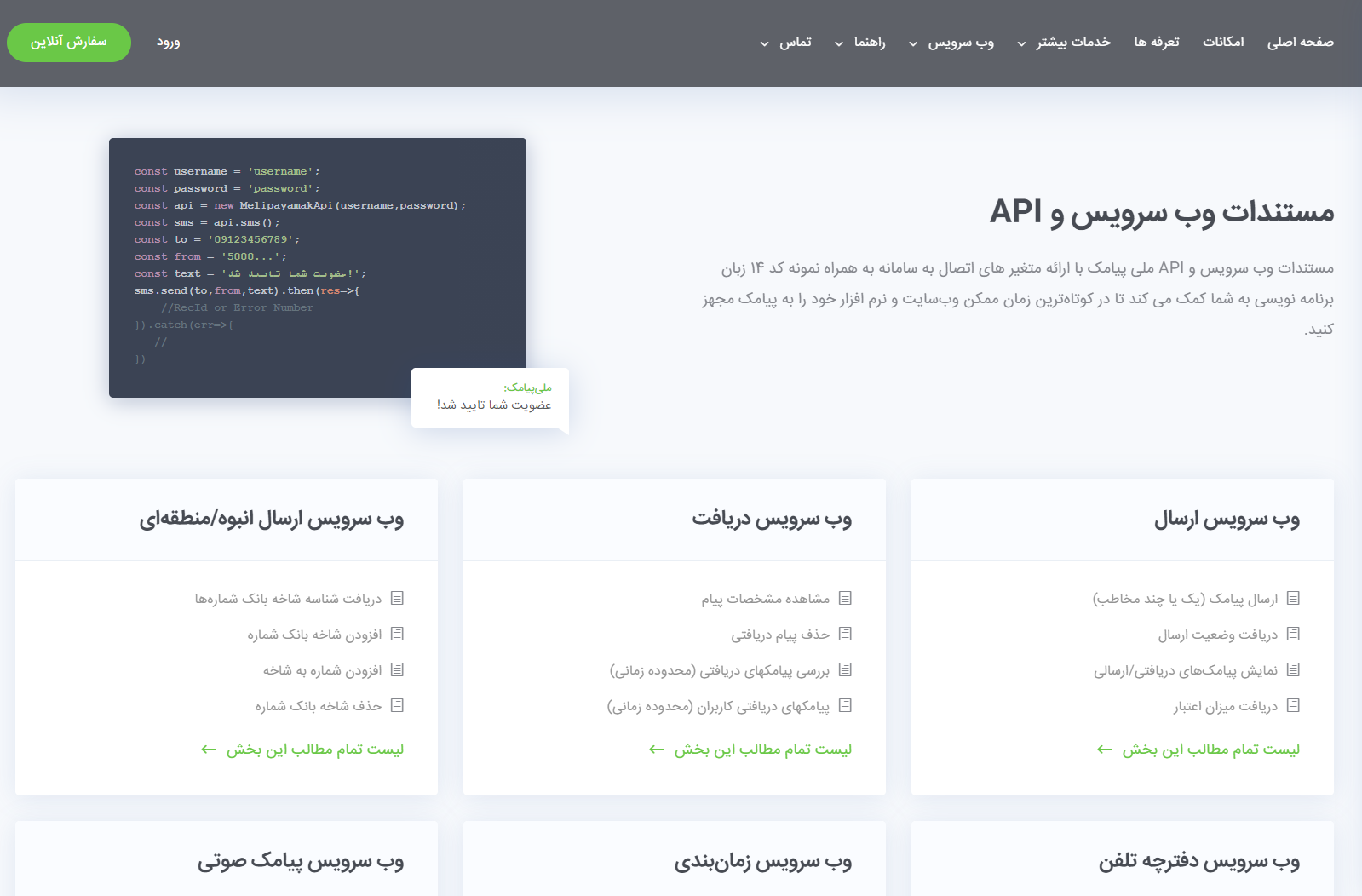Open the امکانات menu item
The width and height of the screenshot is (1362, 896).
point(1222,43)
